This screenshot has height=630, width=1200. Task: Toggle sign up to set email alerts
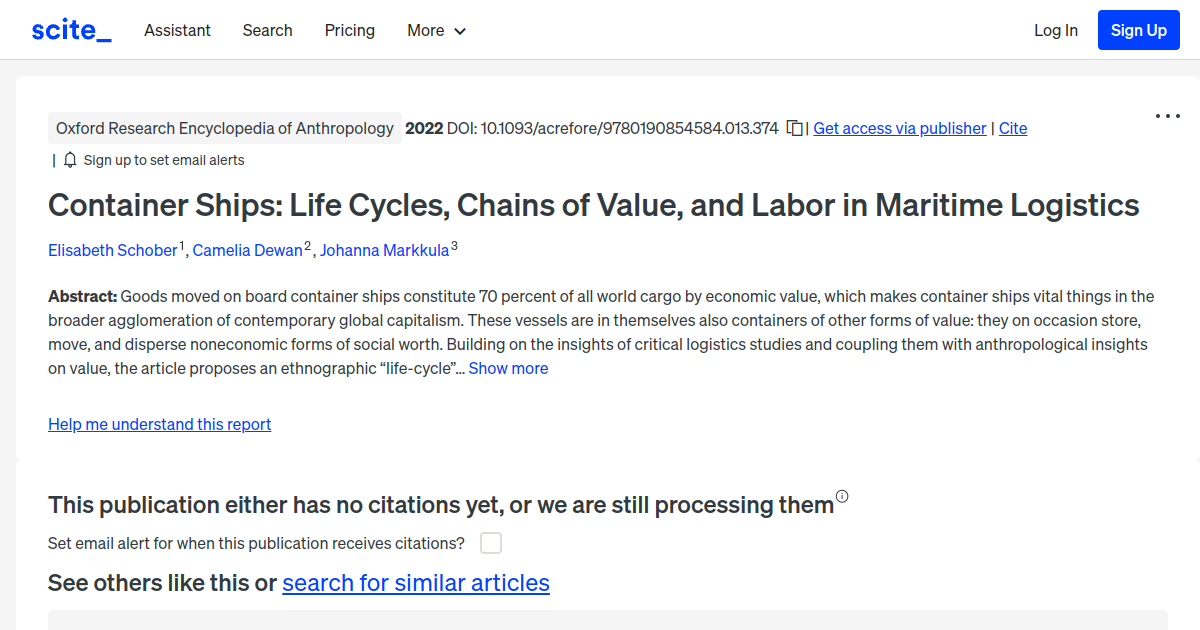(x=164, y=159)
